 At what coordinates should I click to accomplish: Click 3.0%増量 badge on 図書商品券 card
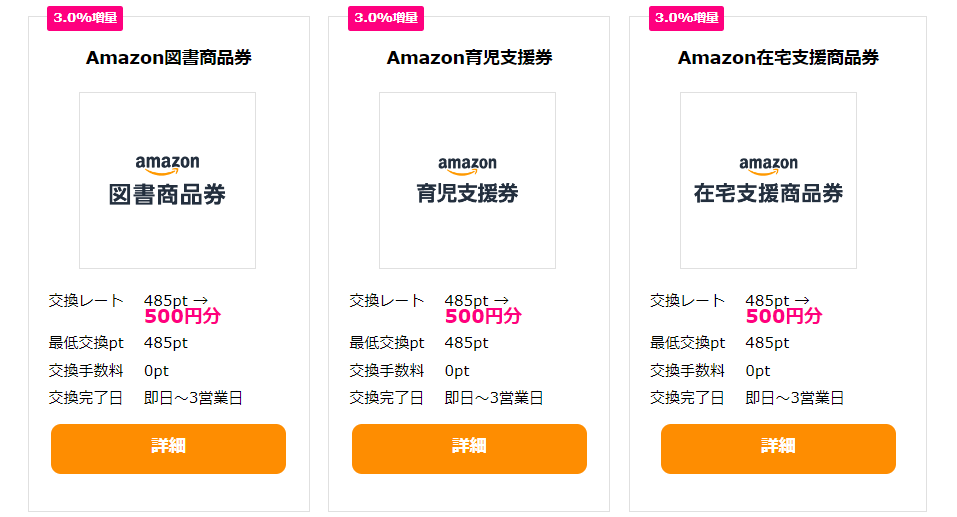(85, 18)
